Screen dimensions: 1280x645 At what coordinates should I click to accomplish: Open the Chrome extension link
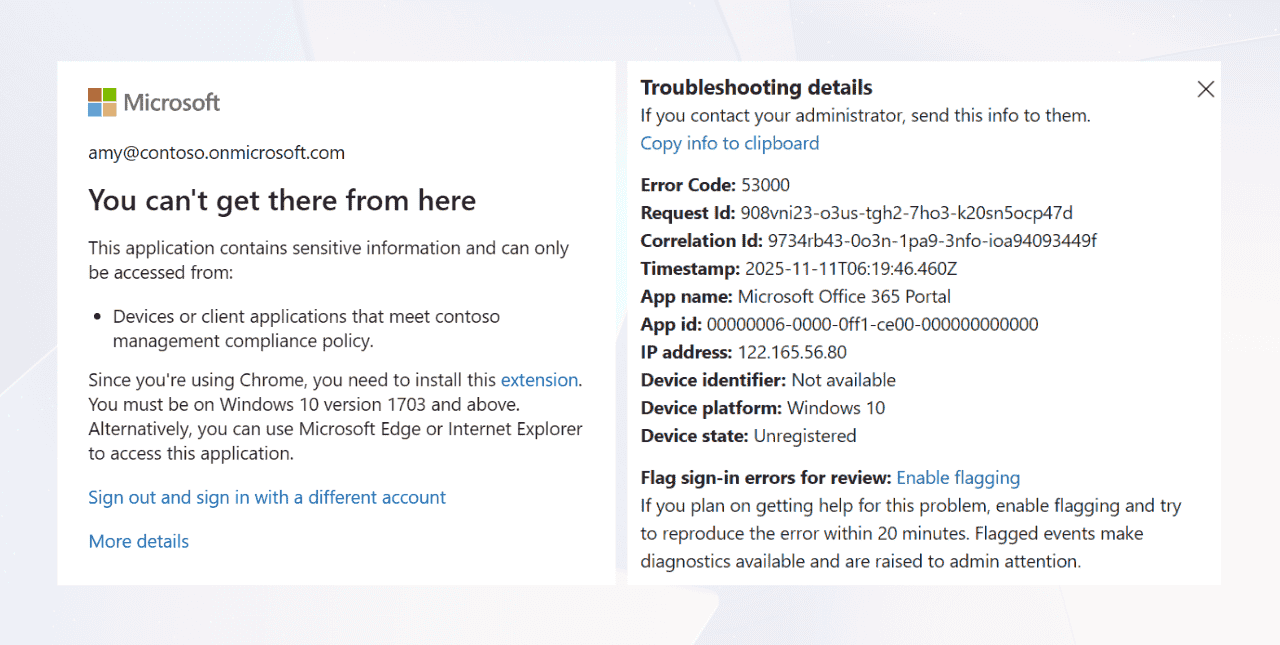540,380
